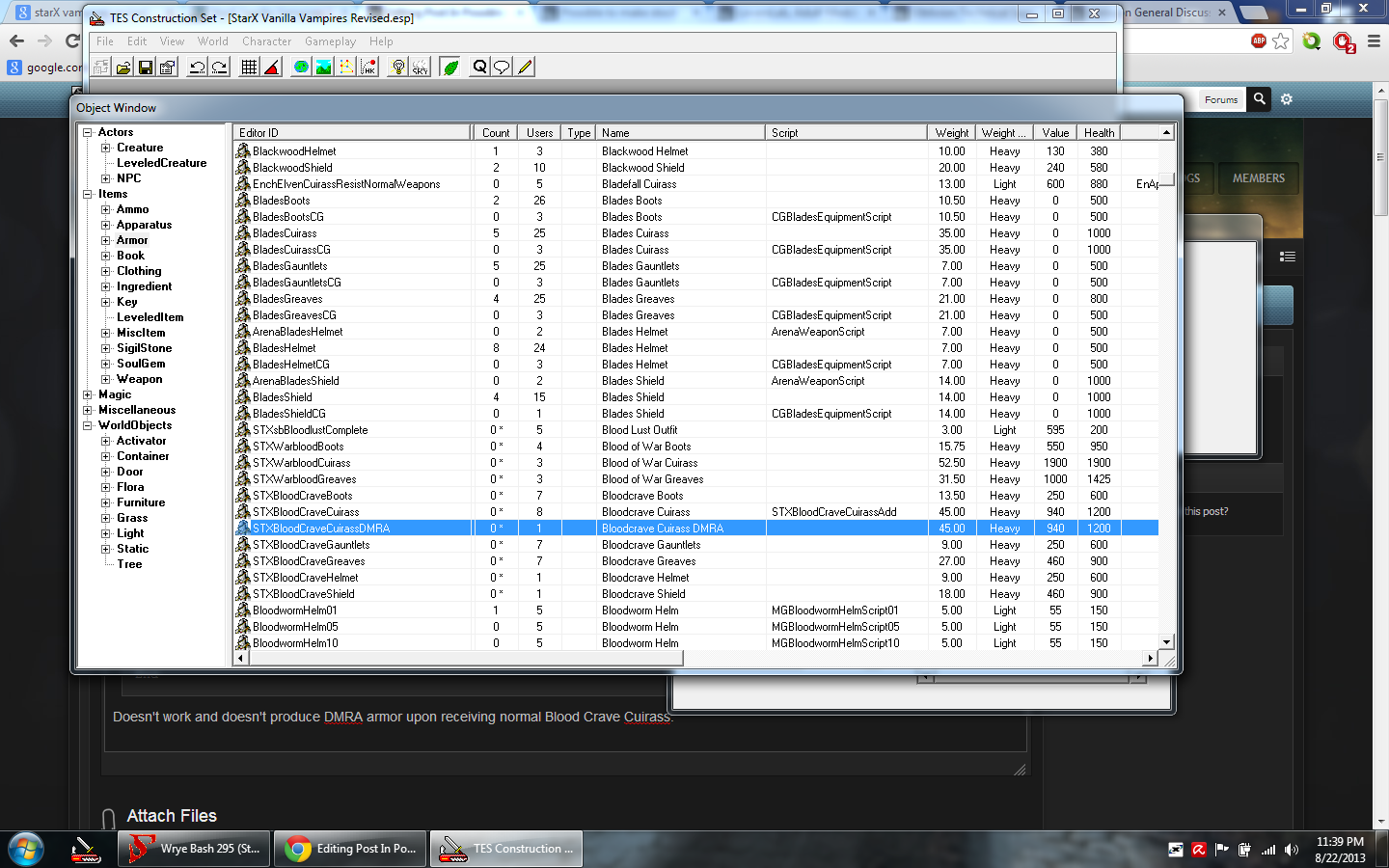The image size is (1389, 868).
Task: Click the undo arrow toolbar icon
Action: (197, 68)
